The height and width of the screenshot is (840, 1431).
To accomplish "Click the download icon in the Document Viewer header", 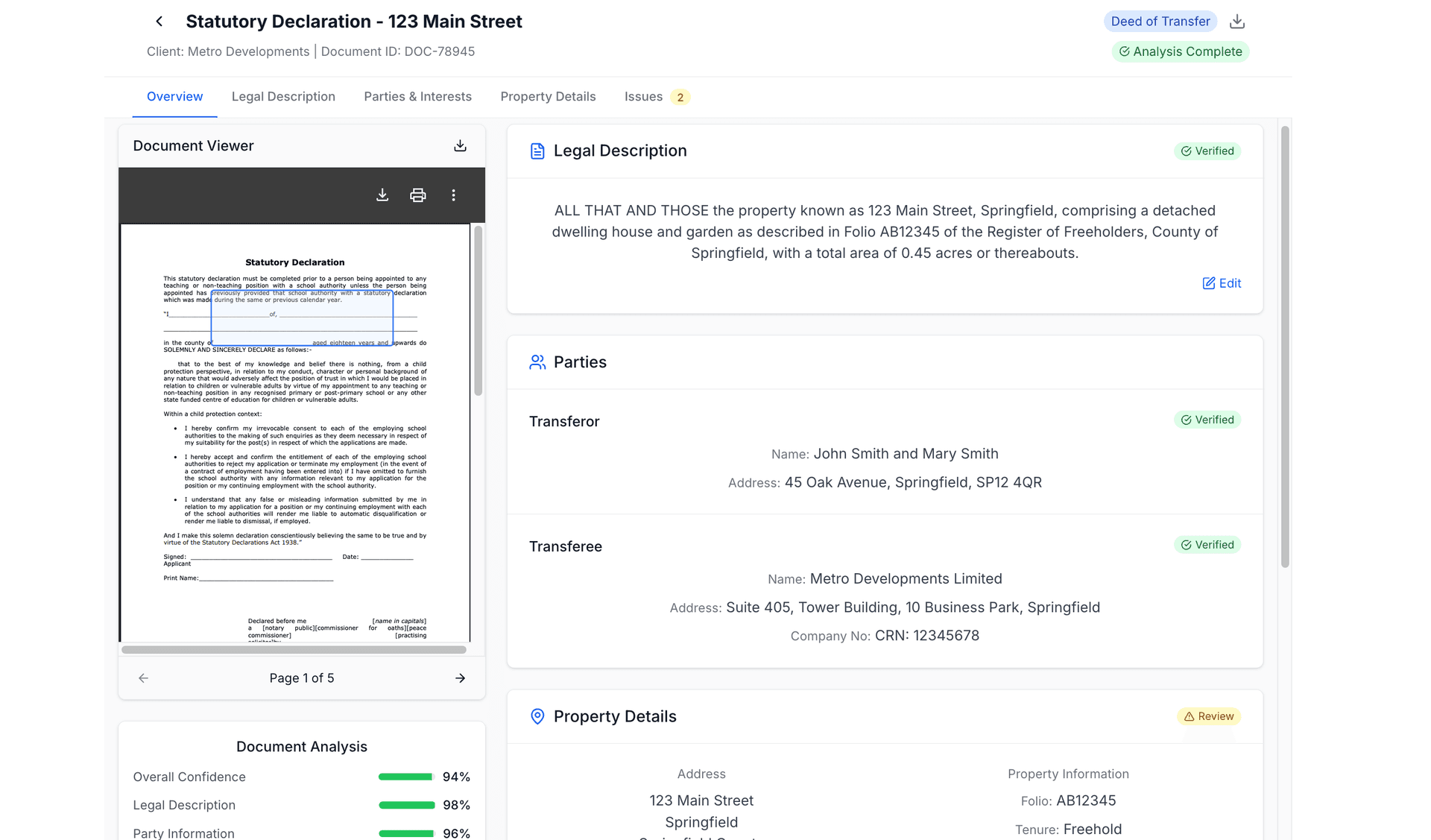I will pyautogui.click(x=460, y=145).
